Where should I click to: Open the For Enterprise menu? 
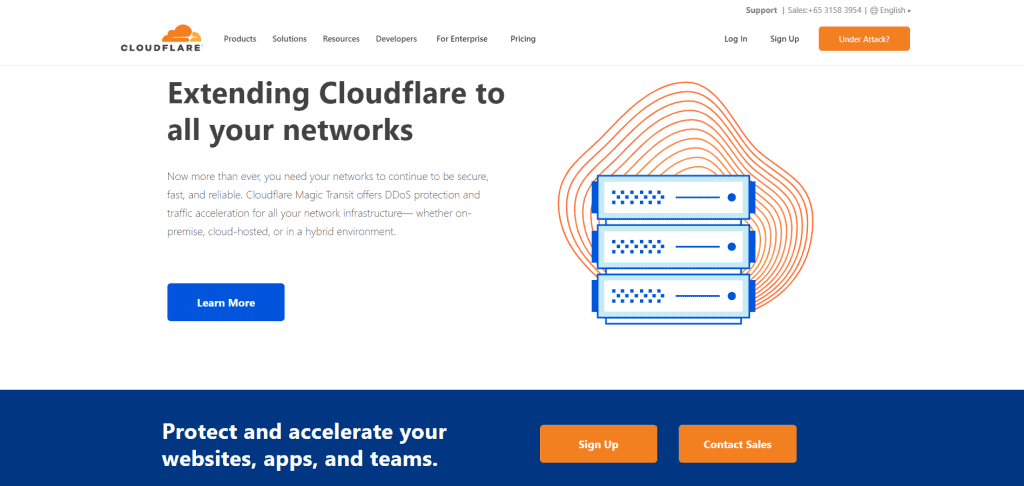click(462, 39)
